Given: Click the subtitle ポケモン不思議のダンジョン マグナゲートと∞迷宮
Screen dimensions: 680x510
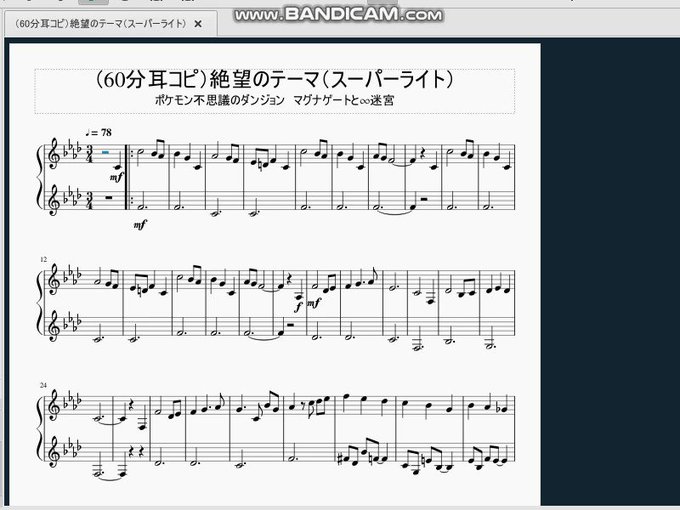Looking at the screenshot, I should pos(274,101).
